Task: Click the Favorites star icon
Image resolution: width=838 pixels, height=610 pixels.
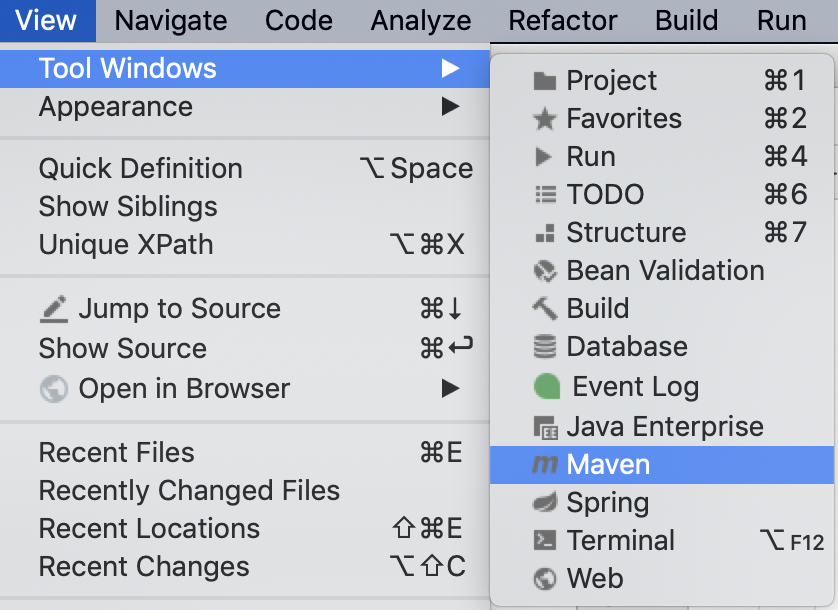Action: 545,119
